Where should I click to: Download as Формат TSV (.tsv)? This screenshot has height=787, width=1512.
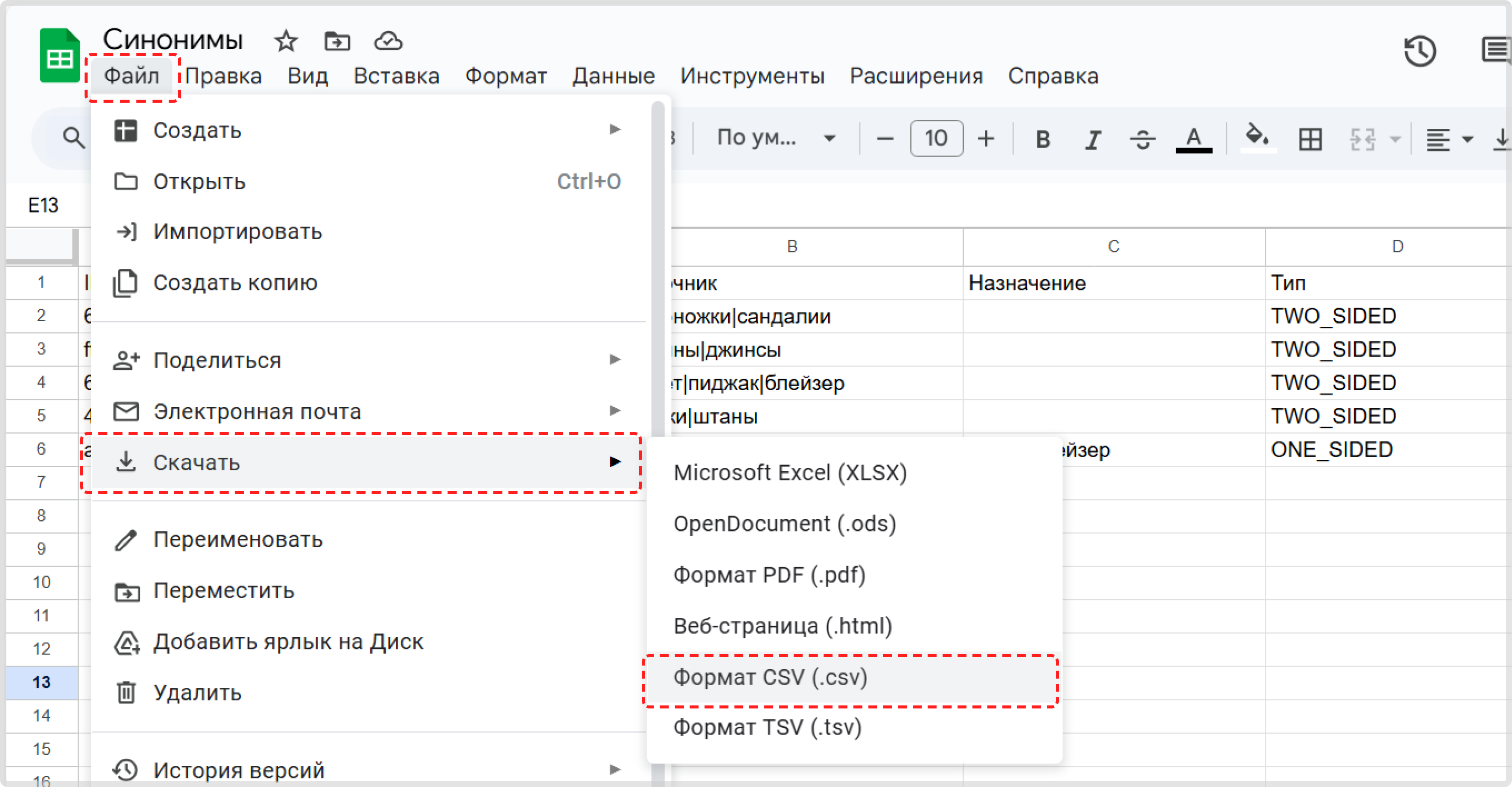click(x=854, y=728)
